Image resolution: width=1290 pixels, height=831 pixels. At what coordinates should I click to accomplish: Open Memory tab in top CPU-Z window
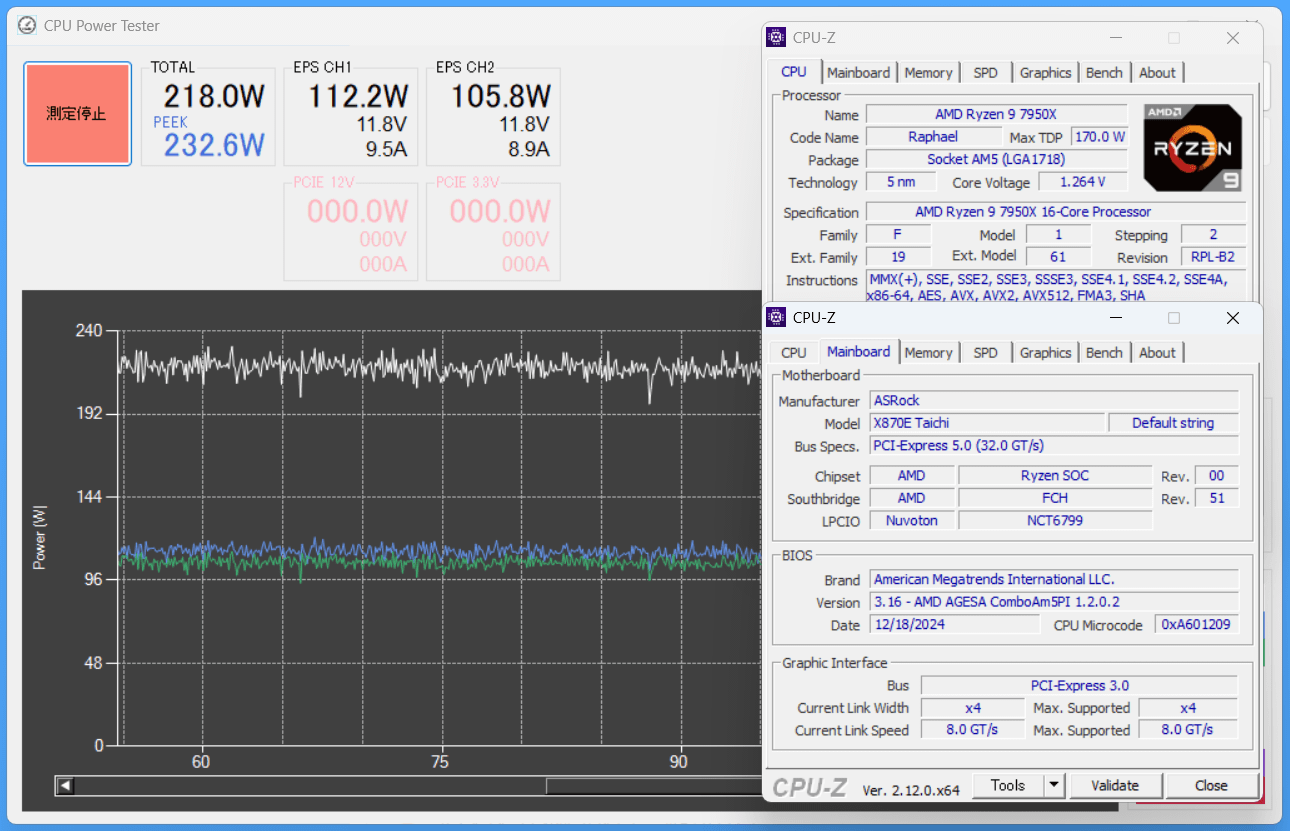click(x=928, y=73)
